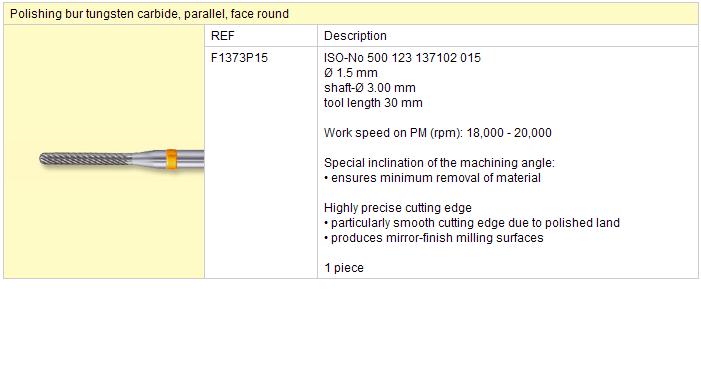701x391 pixels.
Task: Click the silver shaft end of the bur
Action: click(190, 160)
